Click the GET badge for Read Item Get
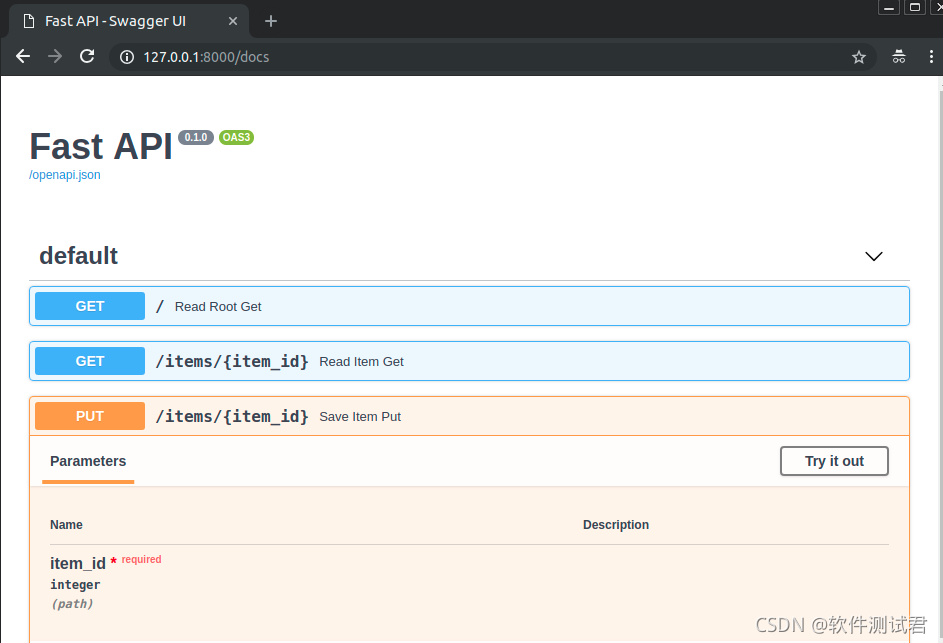943x643 pixels. point(90,361)
